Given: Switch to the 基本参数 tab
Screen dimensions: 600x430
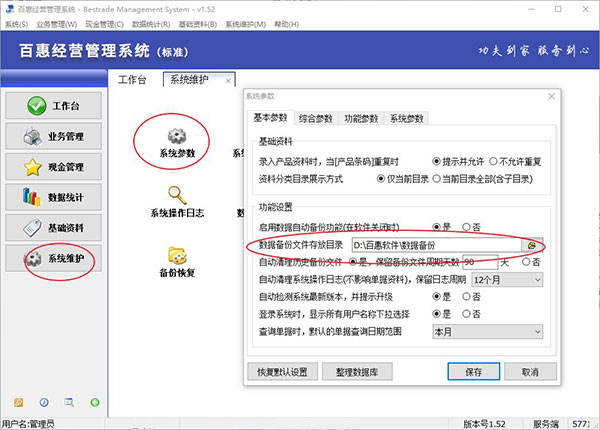Looking at the screenshot, I should click(x=271, y=118).
